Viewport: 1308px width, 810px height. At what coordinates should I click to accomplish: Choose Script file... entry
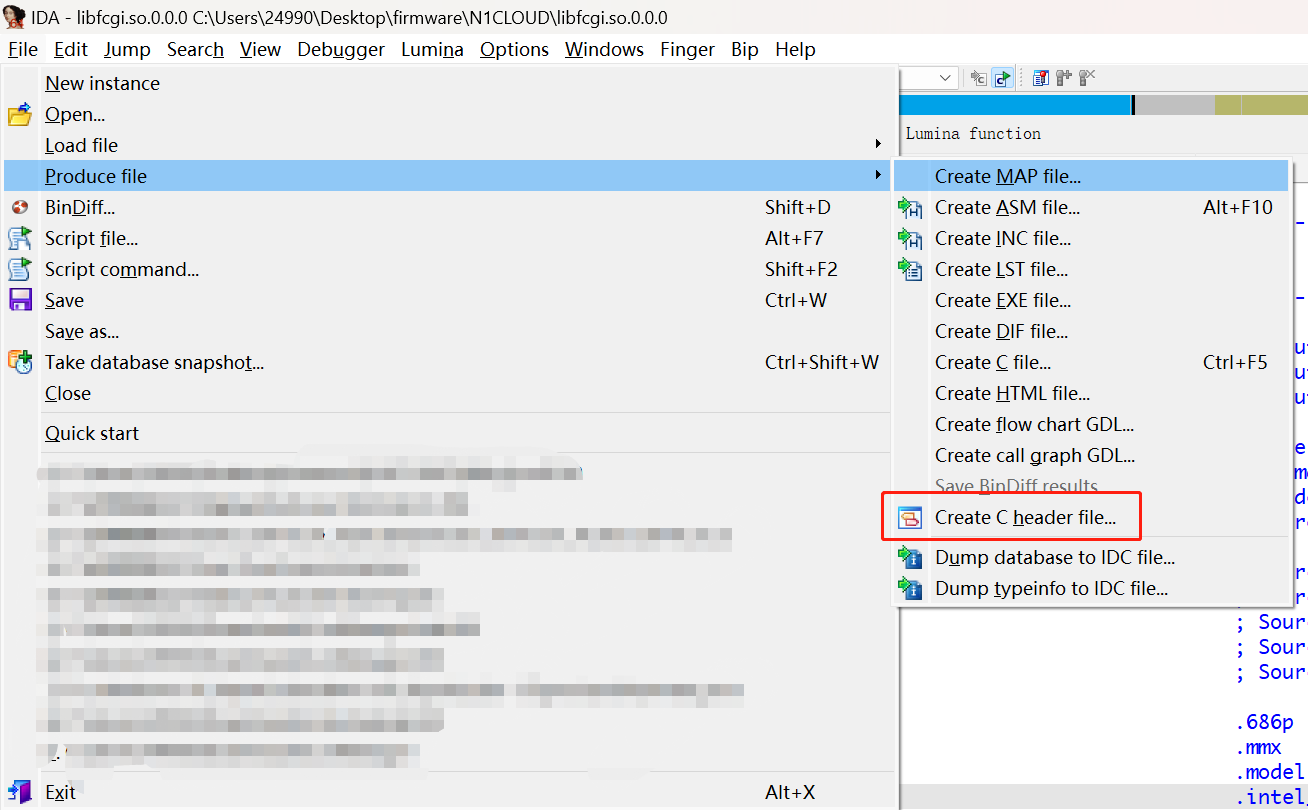pos(446,238)
